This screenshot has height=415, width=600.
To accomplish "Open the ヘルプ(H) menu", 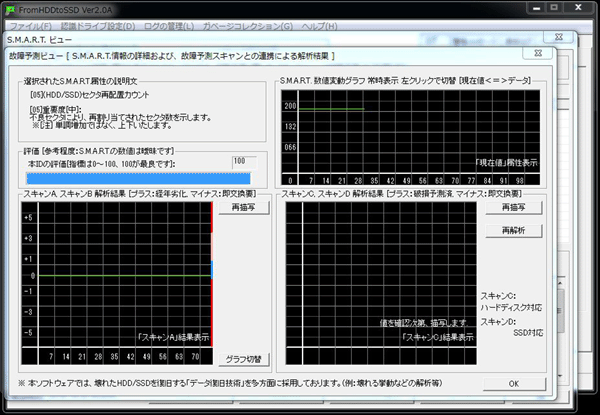I will tap(319, 26).
